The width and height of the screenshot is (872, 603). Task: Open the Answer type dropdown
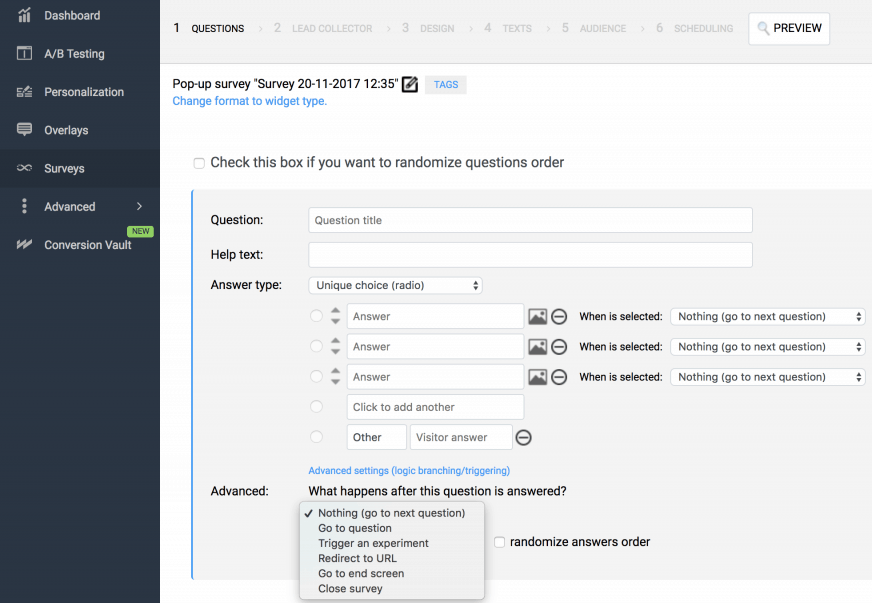tap(395, 285)
